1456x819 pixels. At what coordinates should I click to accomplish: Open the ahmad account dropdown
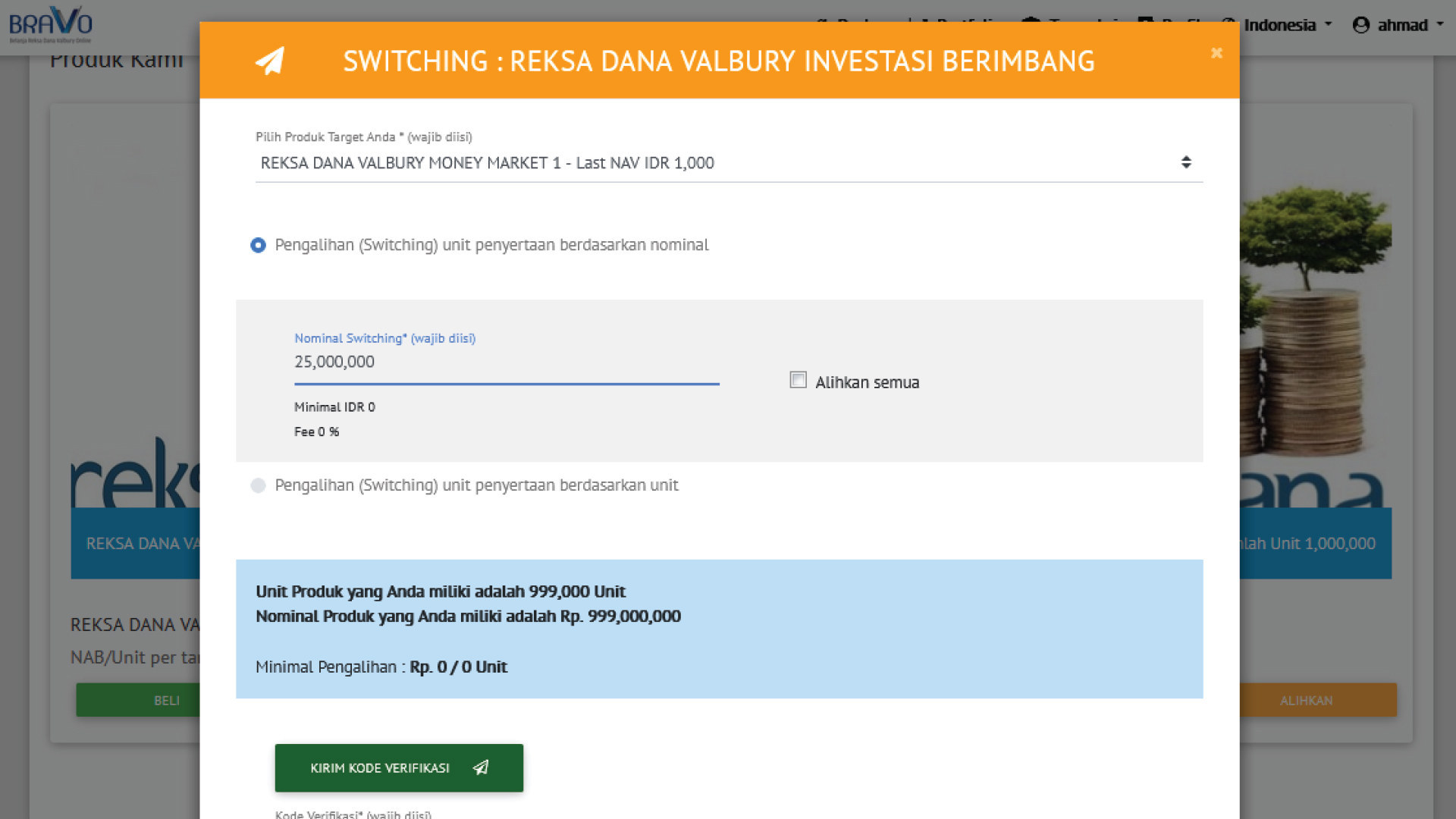pyautogui.click(x=1398, y=25)
